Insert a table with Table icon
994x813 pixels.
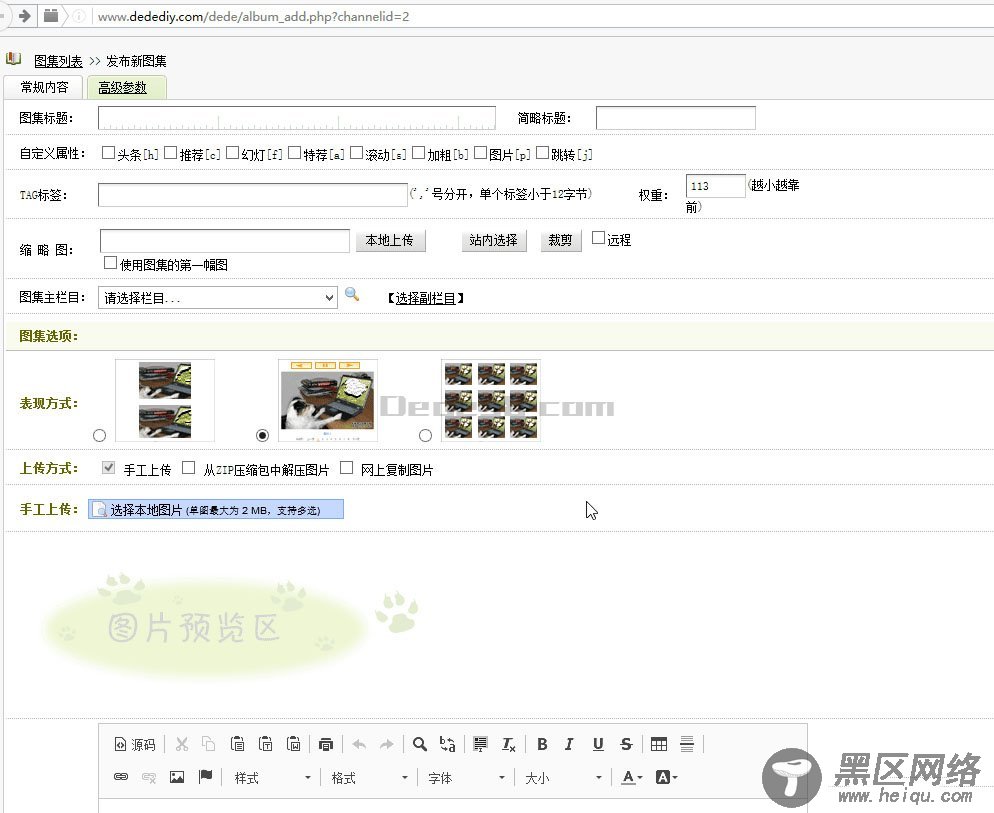click(659, 745)
